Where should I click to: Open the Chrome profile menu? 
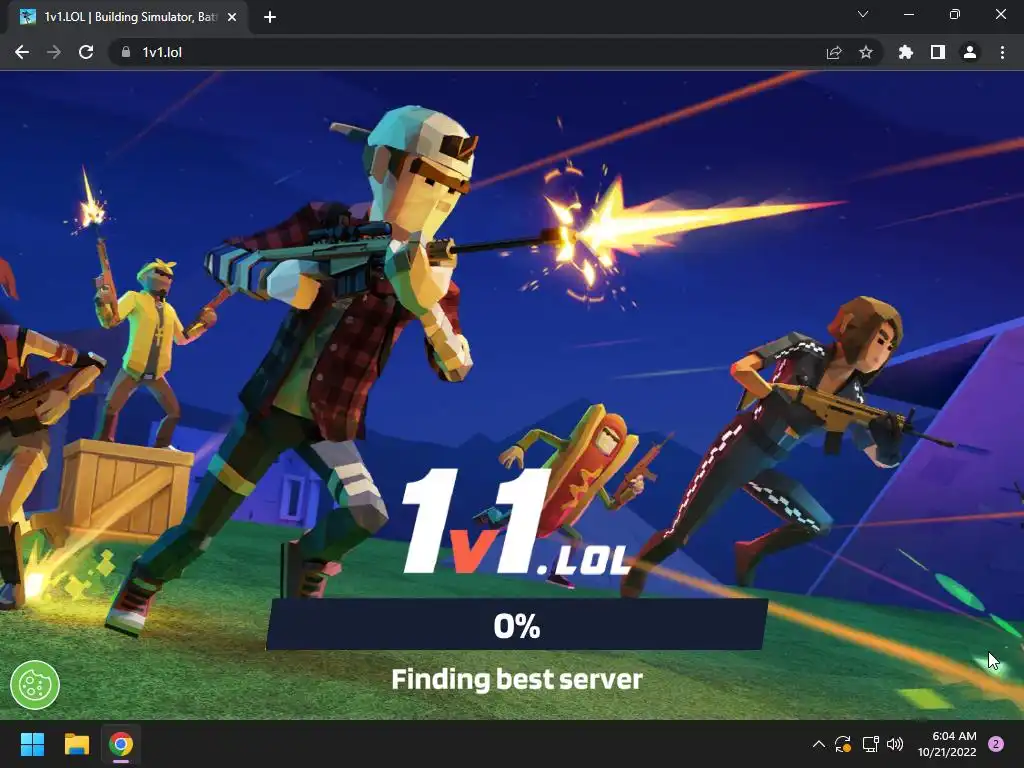[970, 52]
